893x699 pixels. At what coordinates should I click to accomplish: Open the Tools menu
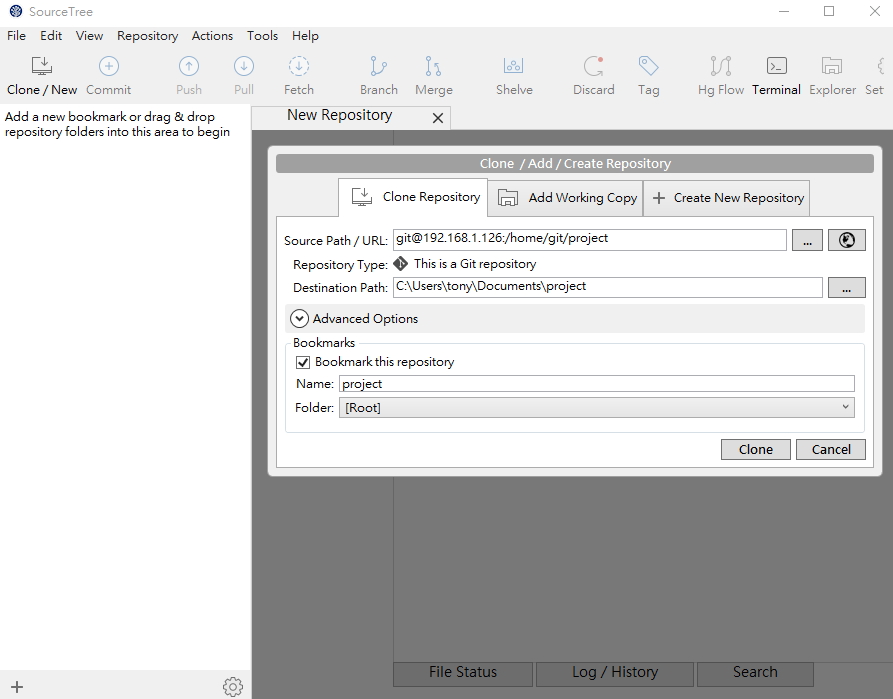coord(262,36)
